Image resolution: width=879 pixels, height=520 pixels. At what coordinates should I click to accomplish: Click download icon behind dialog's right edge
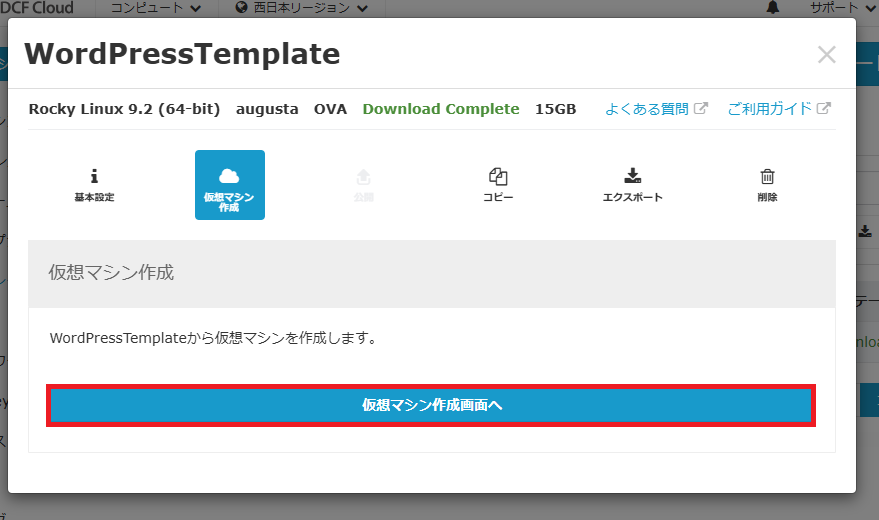(865, 231)
